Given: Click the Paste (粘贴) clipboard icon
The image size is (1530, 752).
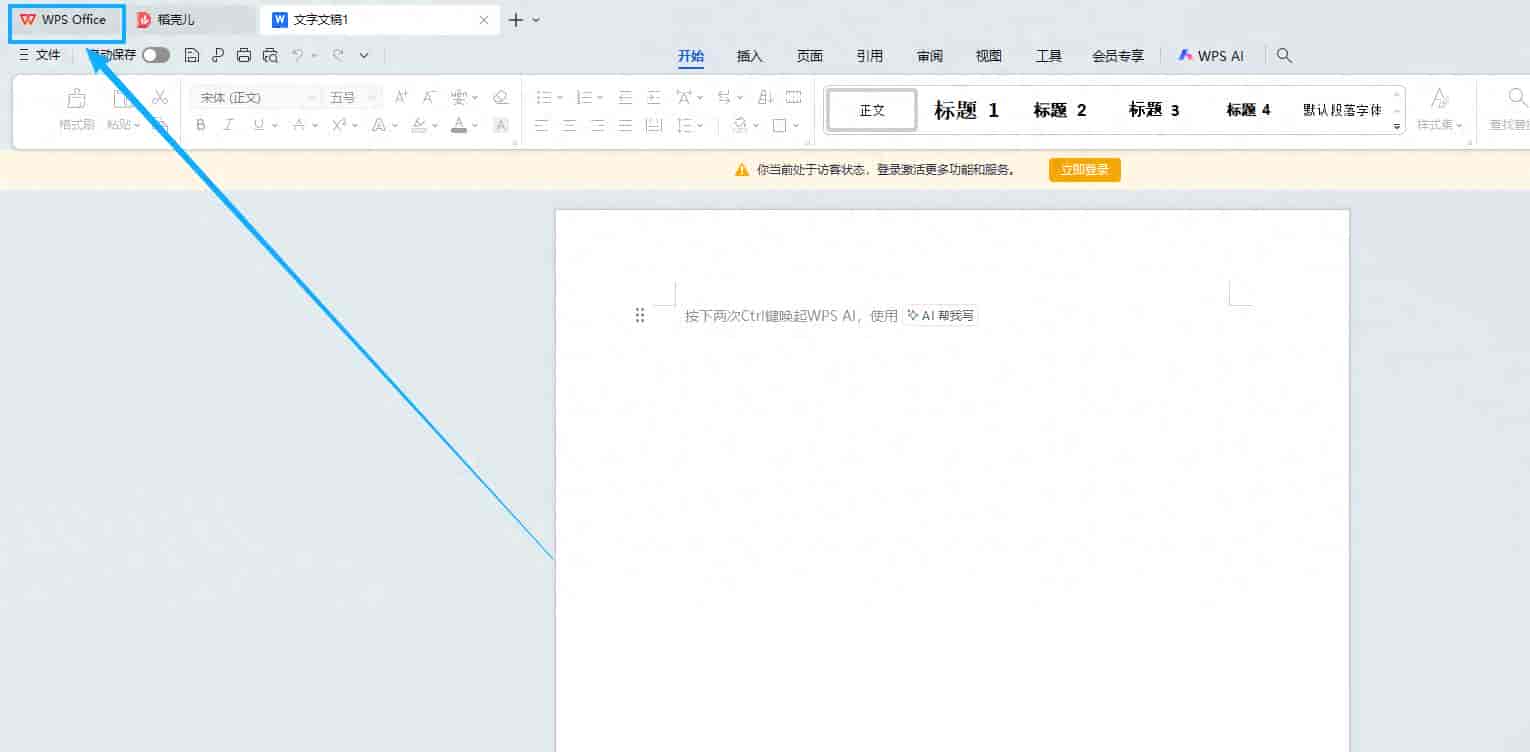Looking at the screenshot, I should point(123,98).
